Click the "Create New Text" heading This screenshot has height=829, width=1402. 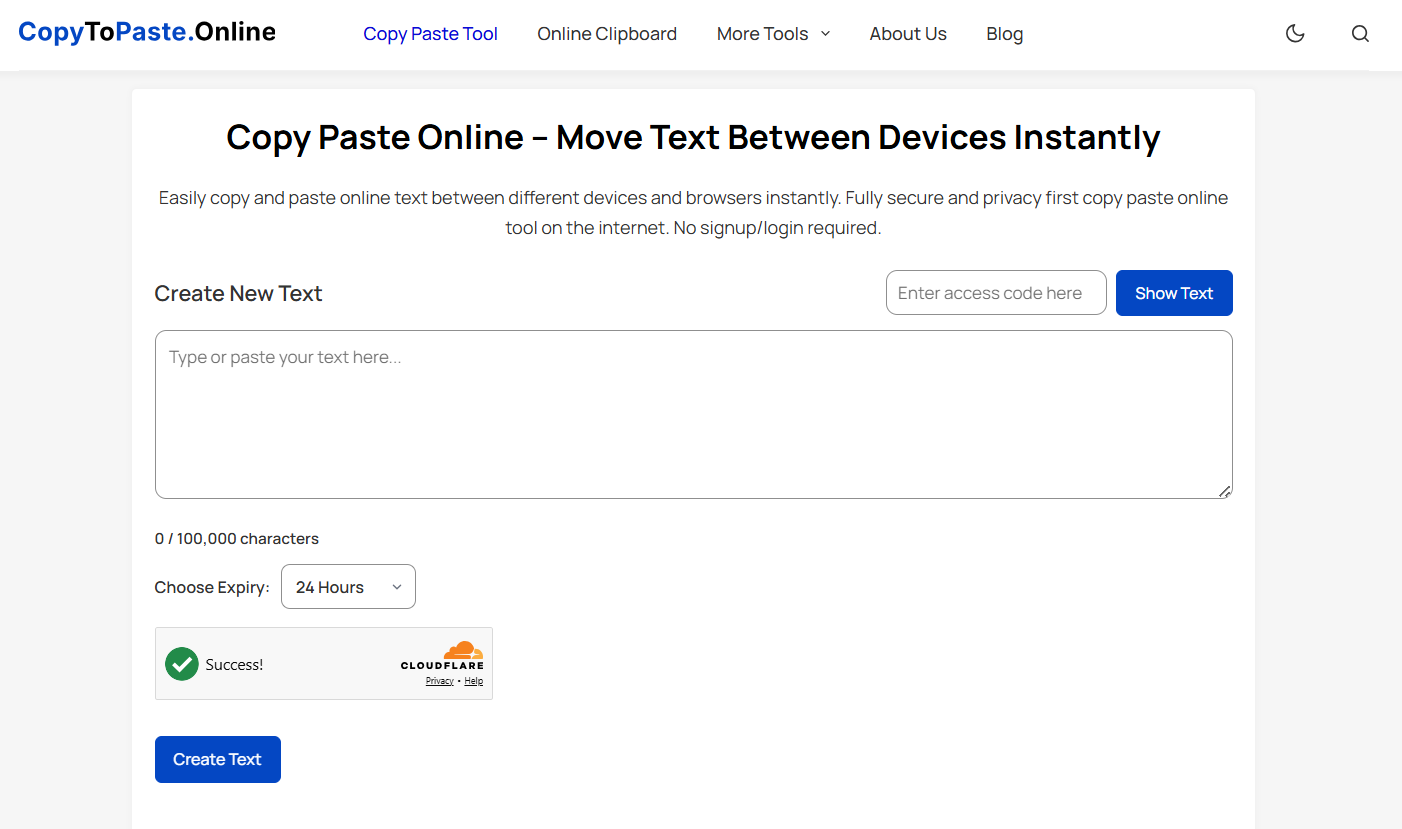(239, 294)
